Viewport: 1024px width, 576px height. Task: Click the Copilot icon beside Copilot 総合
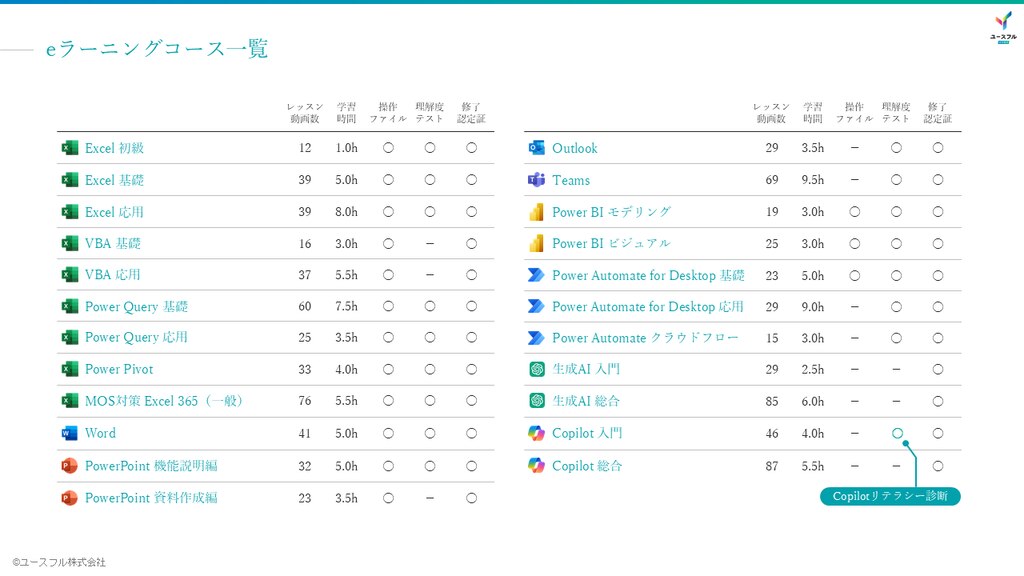click(536, 466)
